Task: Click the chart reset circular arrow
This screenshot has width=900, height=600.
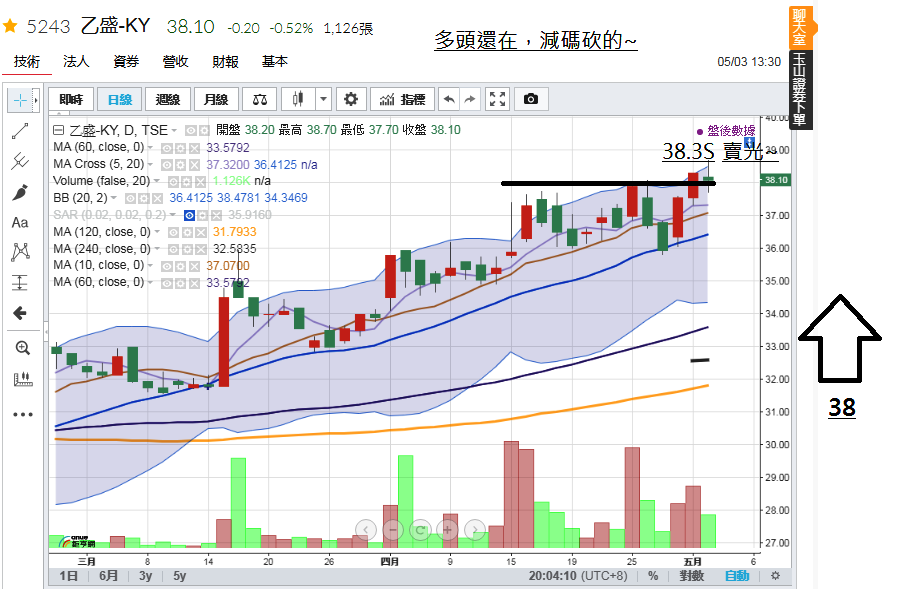Action: click(420, 529)
